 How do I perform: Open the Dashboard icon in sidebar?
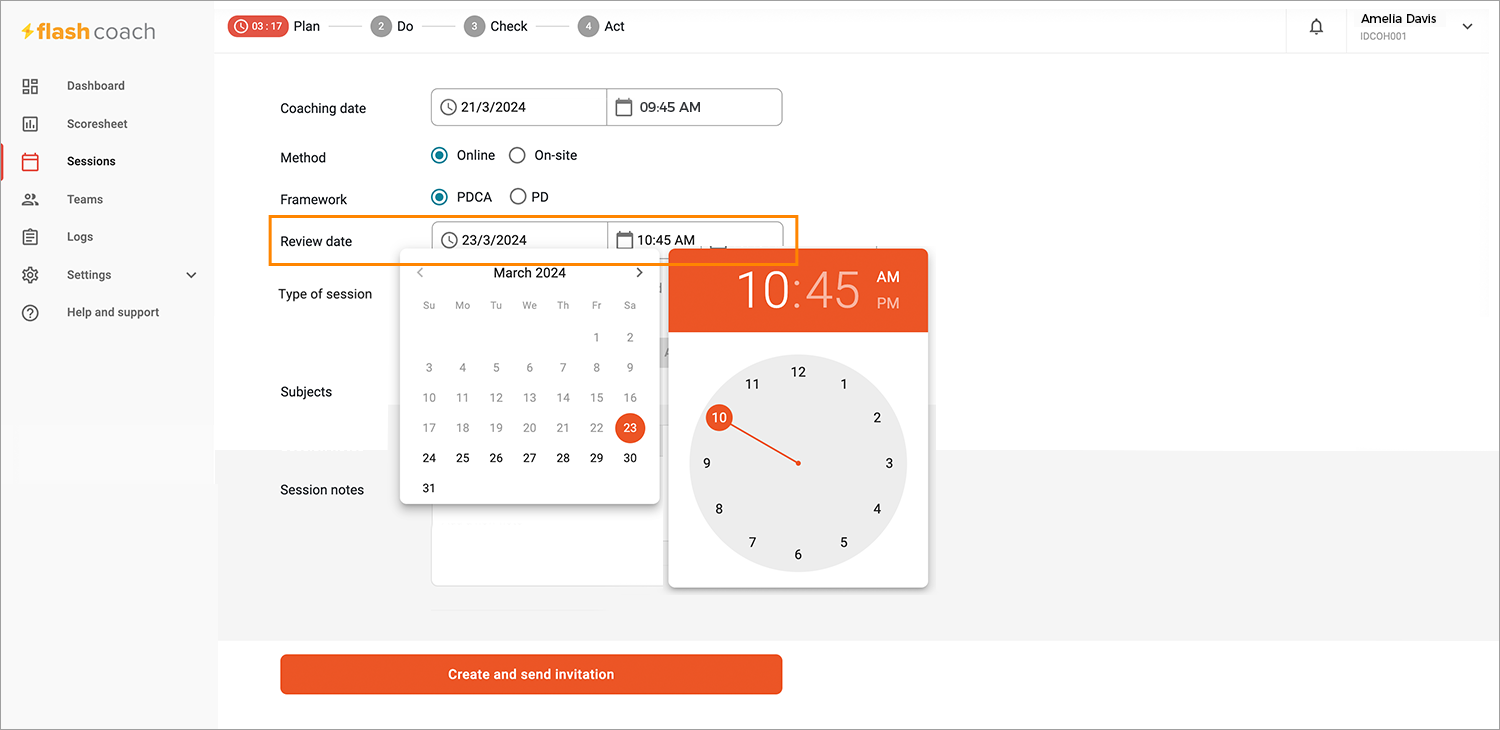(x=30, y=86)
